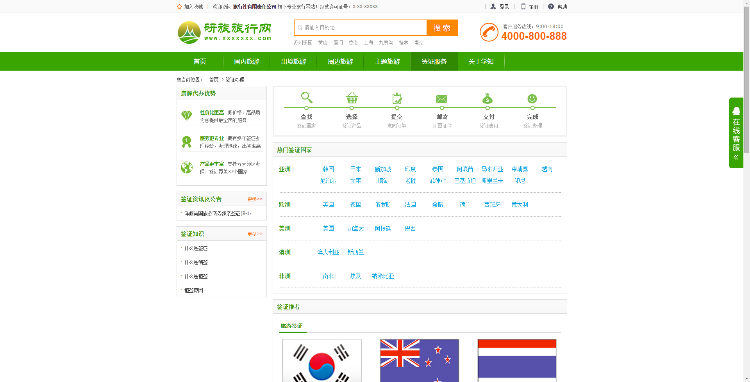Open the 巴西 visa link under 美洲
The height and width of the screenshot is (382, 750).
click(410, 229)
